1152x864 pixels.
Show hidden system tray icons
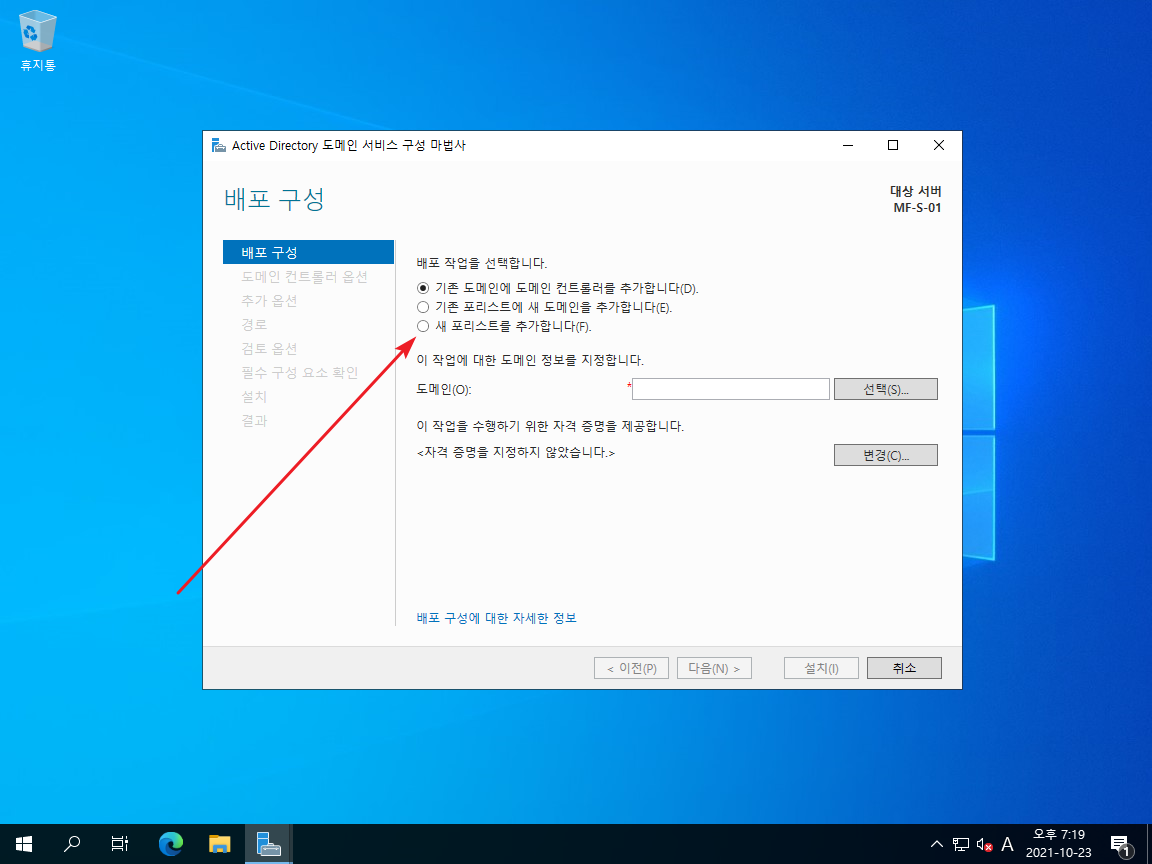click(x=937, y=844)
